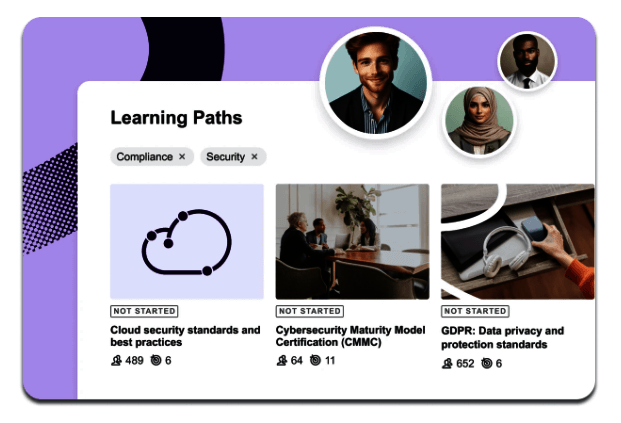Remove the Compliance filter tag
The height and width of the screenshot is (423, 621).
click(182, 157)
